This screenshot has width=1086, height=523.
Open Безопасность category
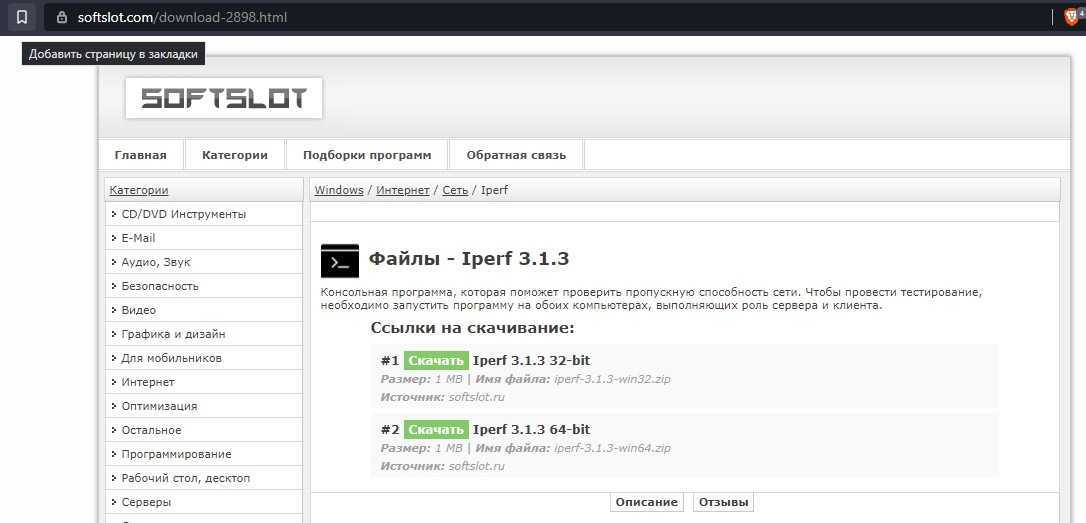coord(160,286)
